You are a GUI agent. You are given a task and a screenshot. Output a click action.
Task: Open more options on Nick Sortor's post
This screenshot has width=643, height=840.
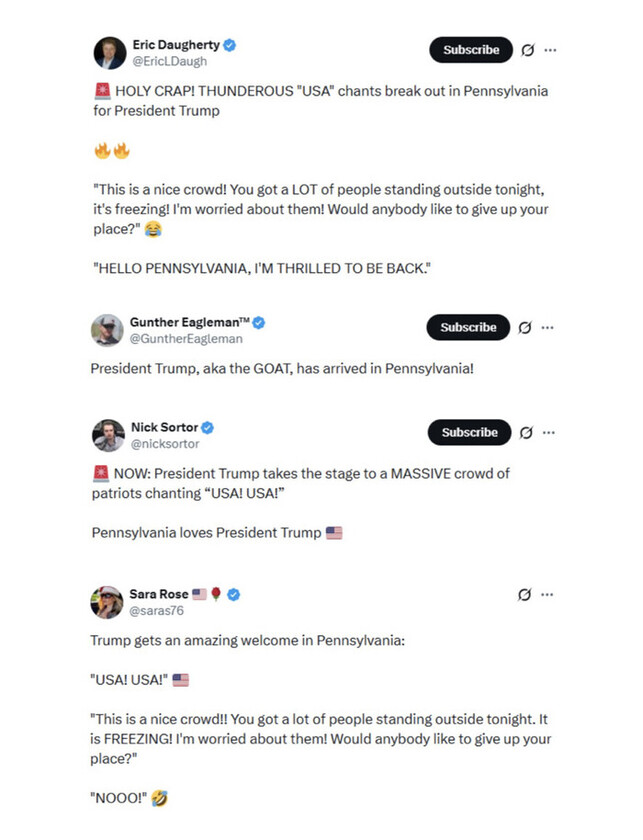coord(548,432)
